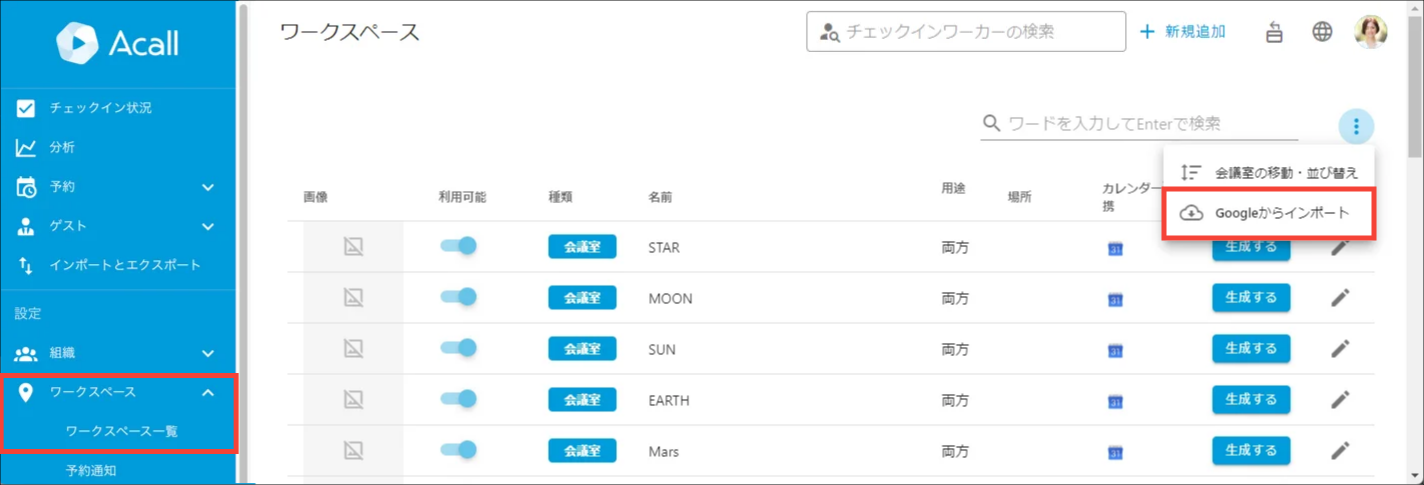The image size is (1424, 485).
Task: Click the SUN row image placeholder
Action: click(353, 349)
